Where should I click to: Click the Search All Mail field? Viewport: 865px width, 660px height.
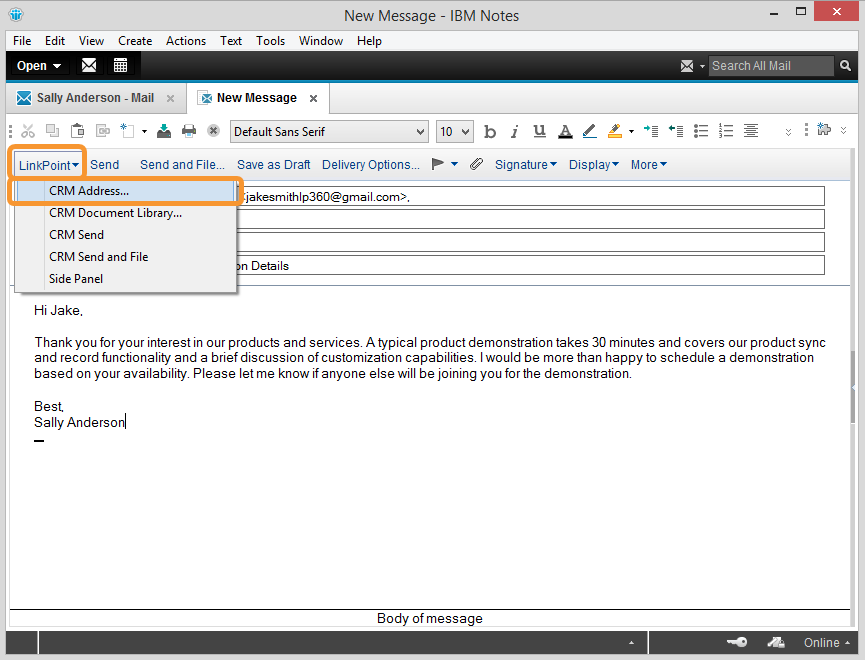pos(771,66)
